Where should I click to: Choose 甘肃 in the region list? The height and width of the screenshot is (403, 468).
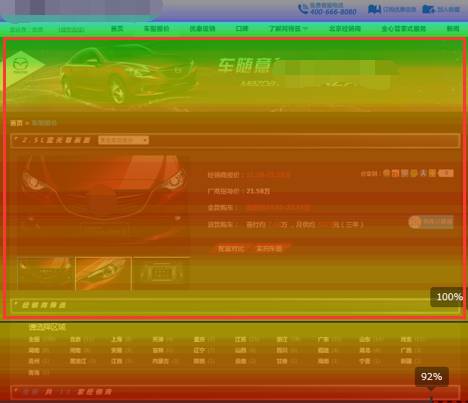(x=282, y=361)
